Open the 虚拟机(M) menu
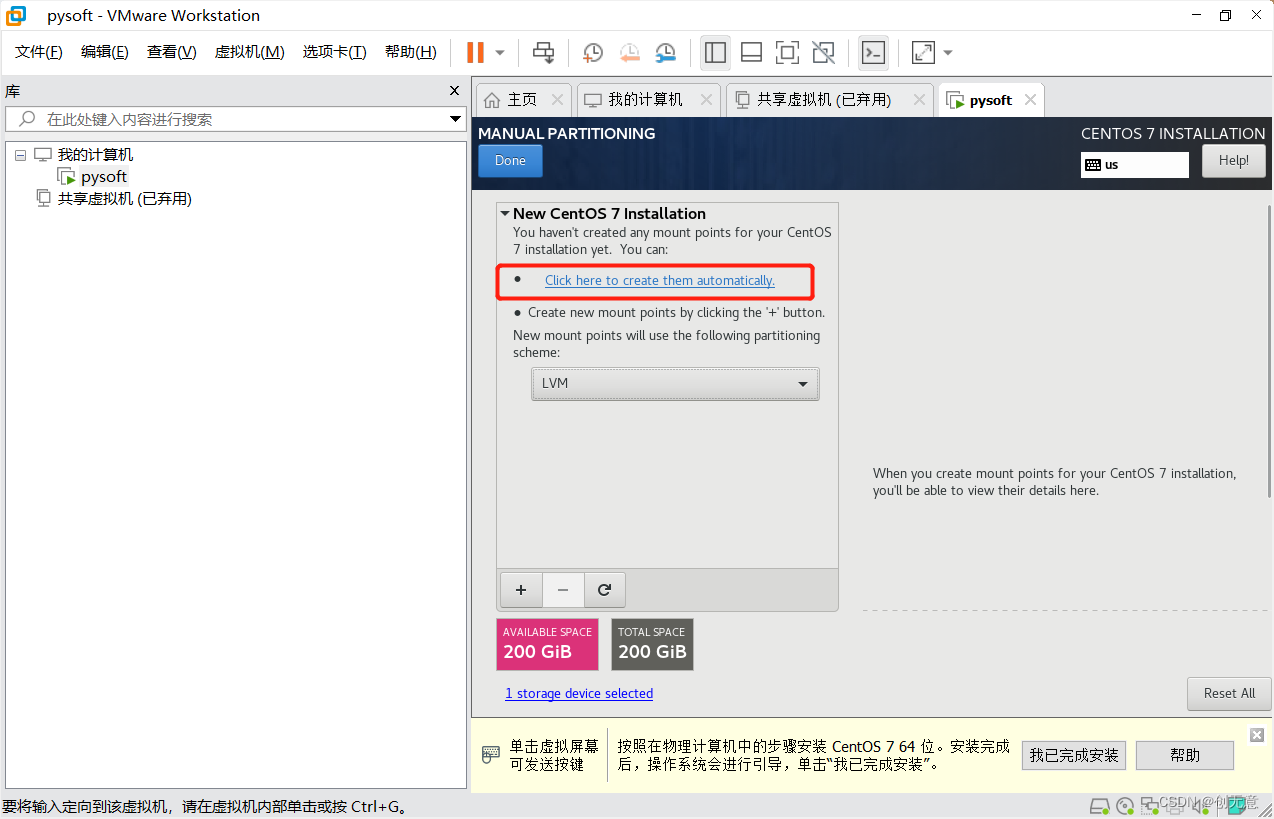Viewport: 1274px width, 819px height. pos(250,52)
